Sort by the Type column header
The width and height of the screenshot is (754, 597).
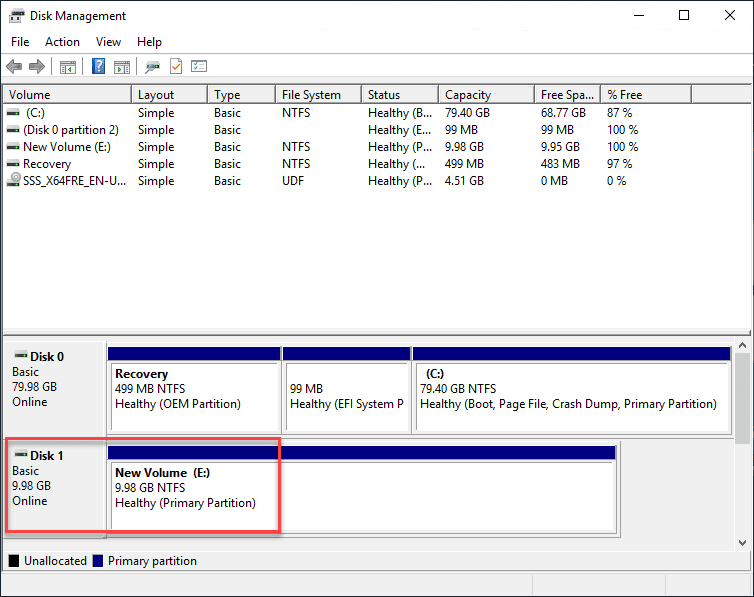pyautogui.click(x=242, y=95)
